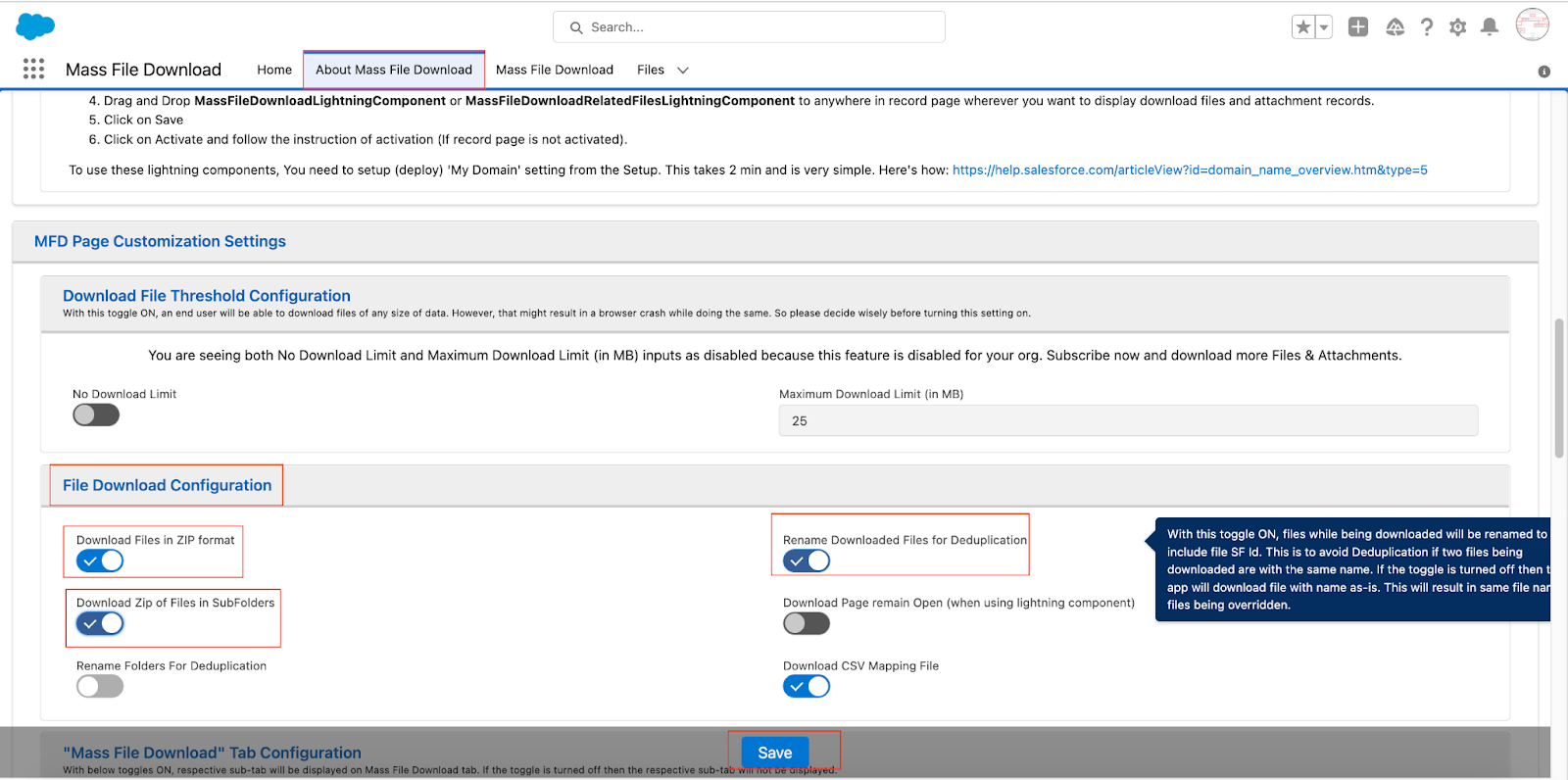Open the App Launcher grid icon
The width and height of the screenshot is (1568, 780).
pos(33,69)
